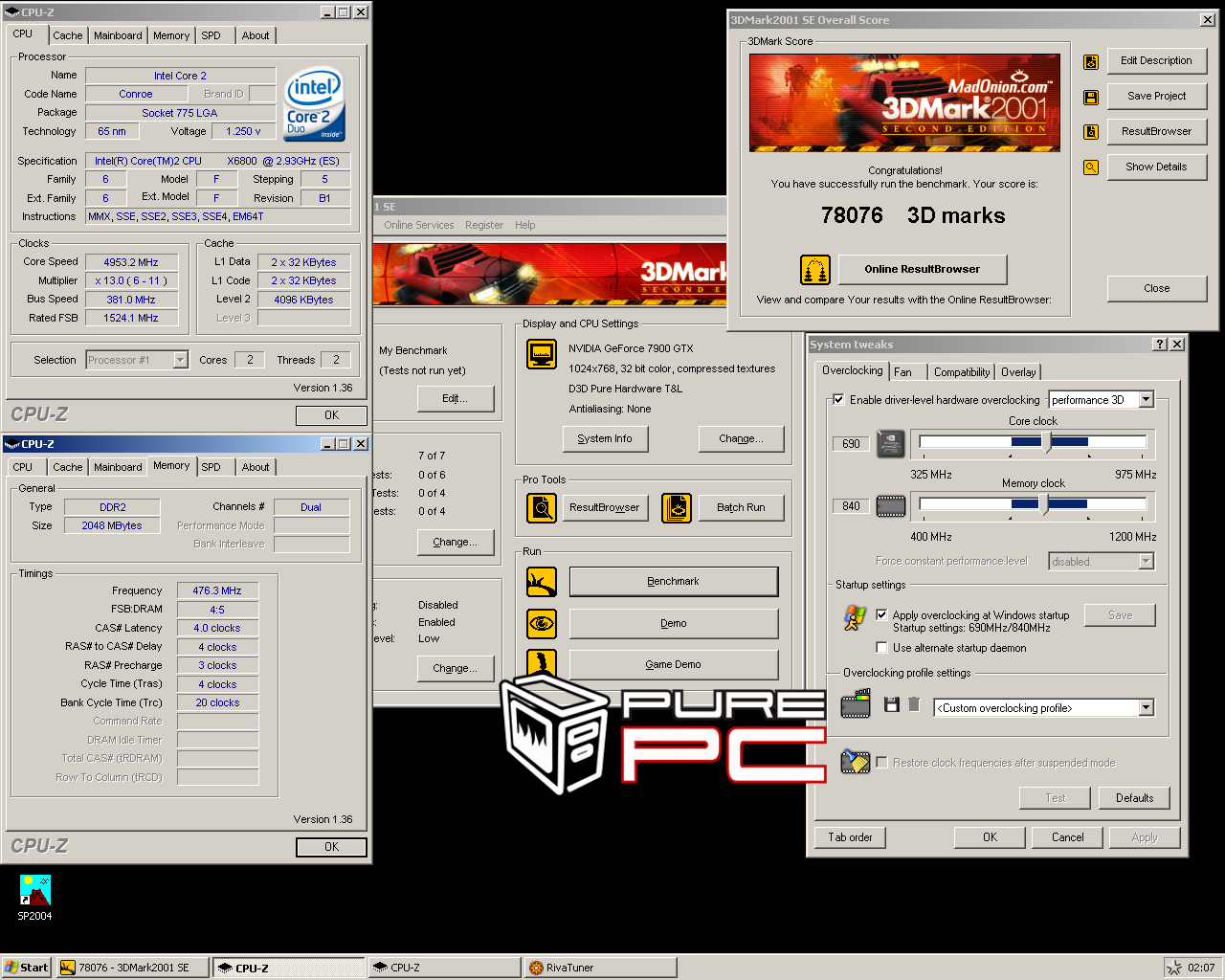Click the core clock value field 690
The image size is (1225, 980).
pos(851,444)
